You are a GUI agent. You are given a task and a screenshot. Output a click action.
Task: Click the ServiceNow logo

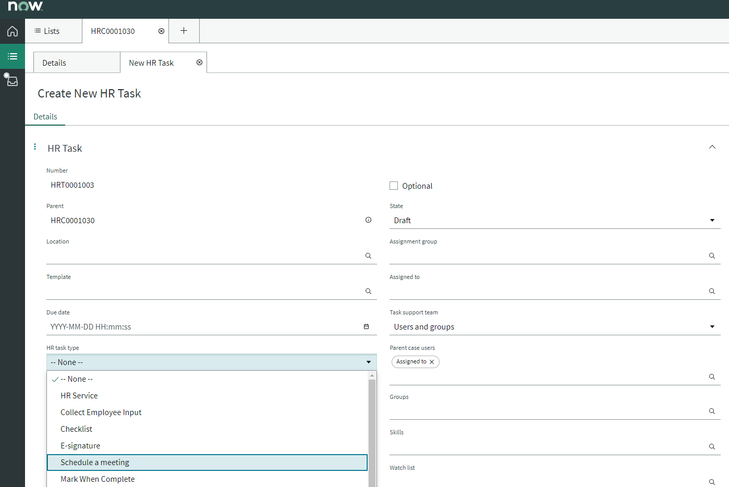pos(25,7)
